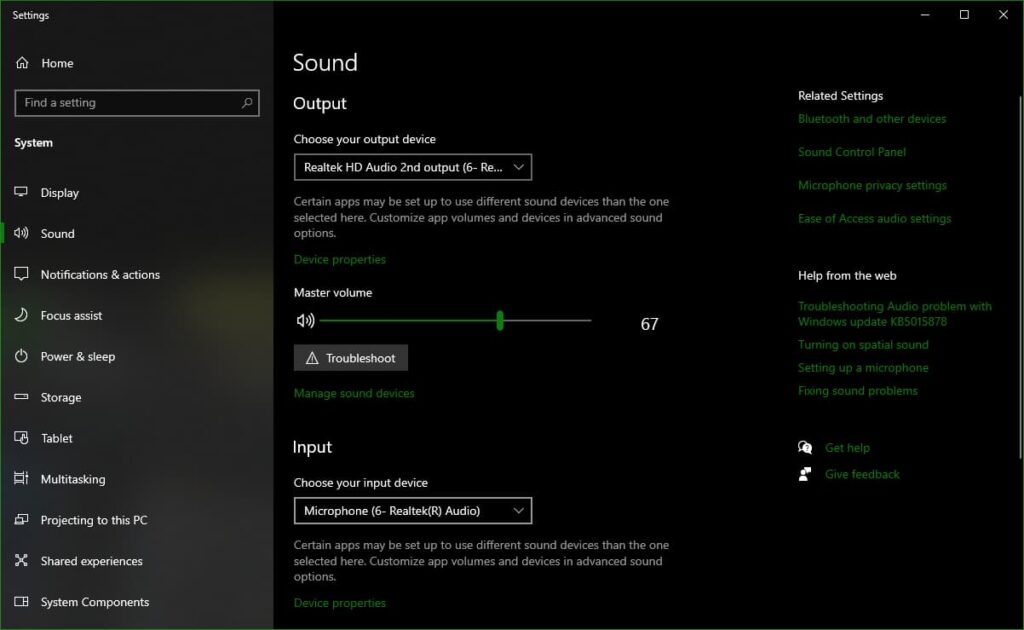Click the speaker icon beside the volume slider
Screen dimensions: 1024x630
click(306, 320)
